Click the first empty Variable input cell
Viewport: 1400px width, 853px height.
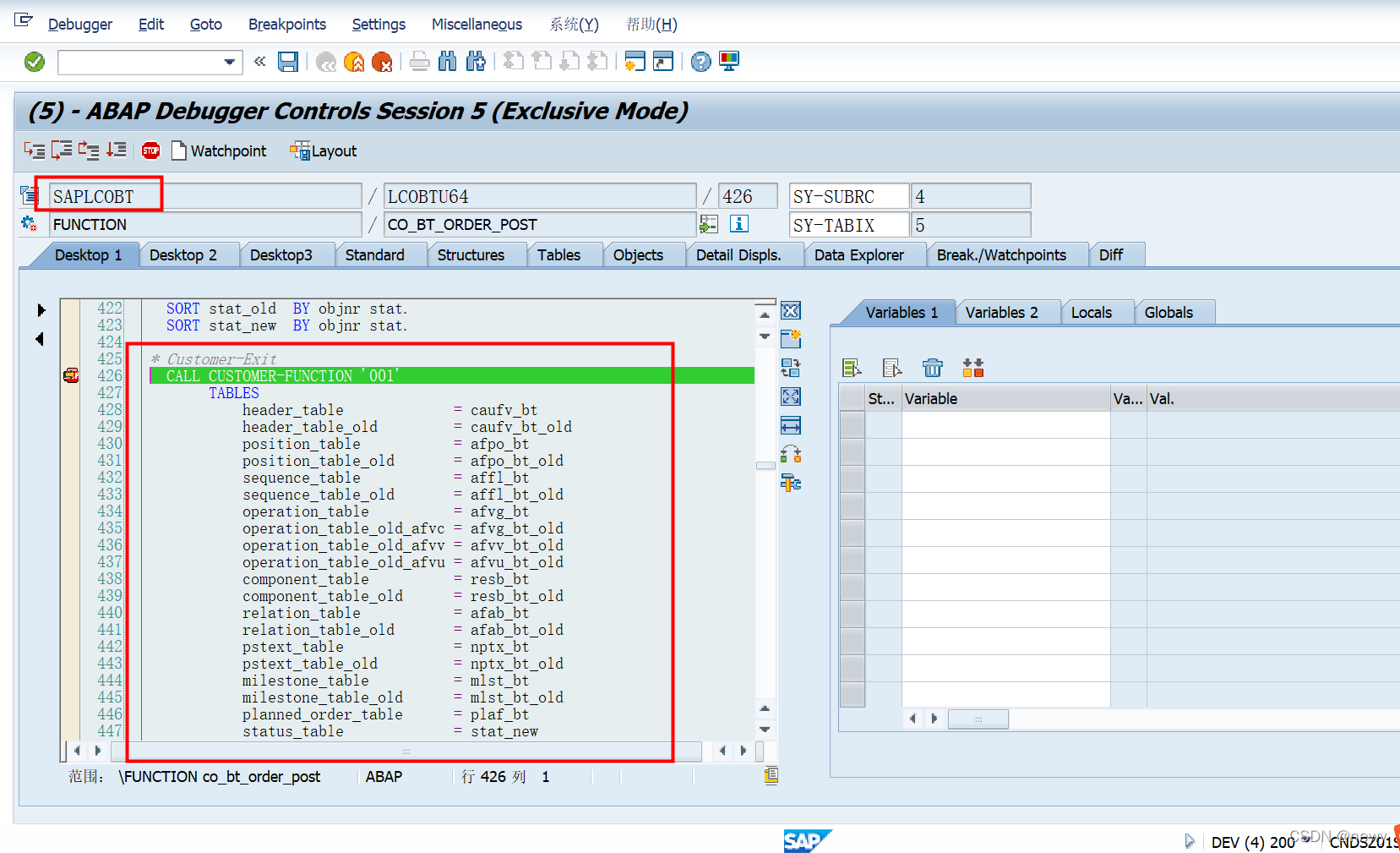(1005, 424)
